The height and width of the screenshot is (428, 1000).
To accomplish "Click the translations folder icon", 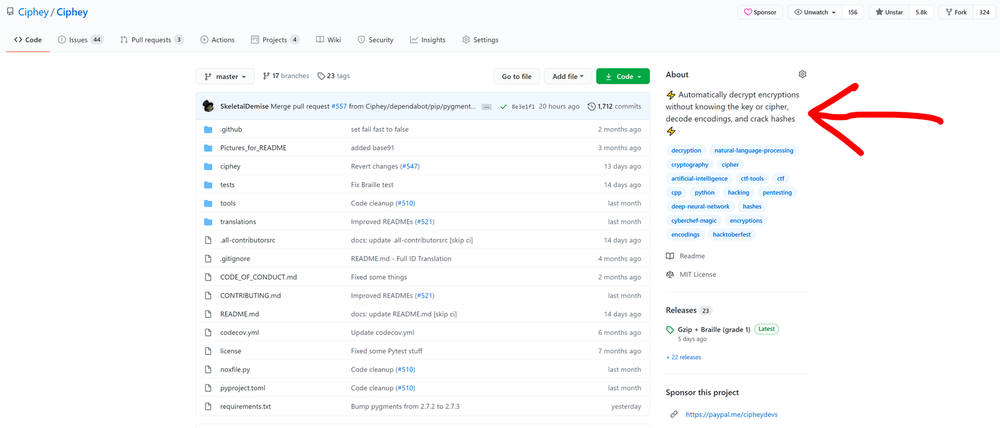I will [207, 222].
